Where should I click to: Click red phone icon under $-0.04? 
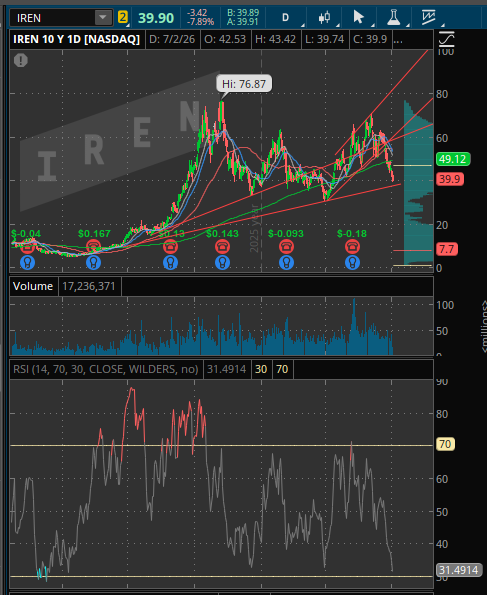pos(27,247)
